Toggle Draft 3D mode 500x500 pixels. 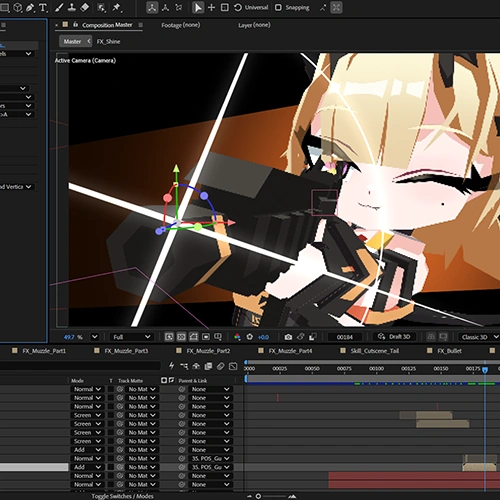(x=394, y=337)
